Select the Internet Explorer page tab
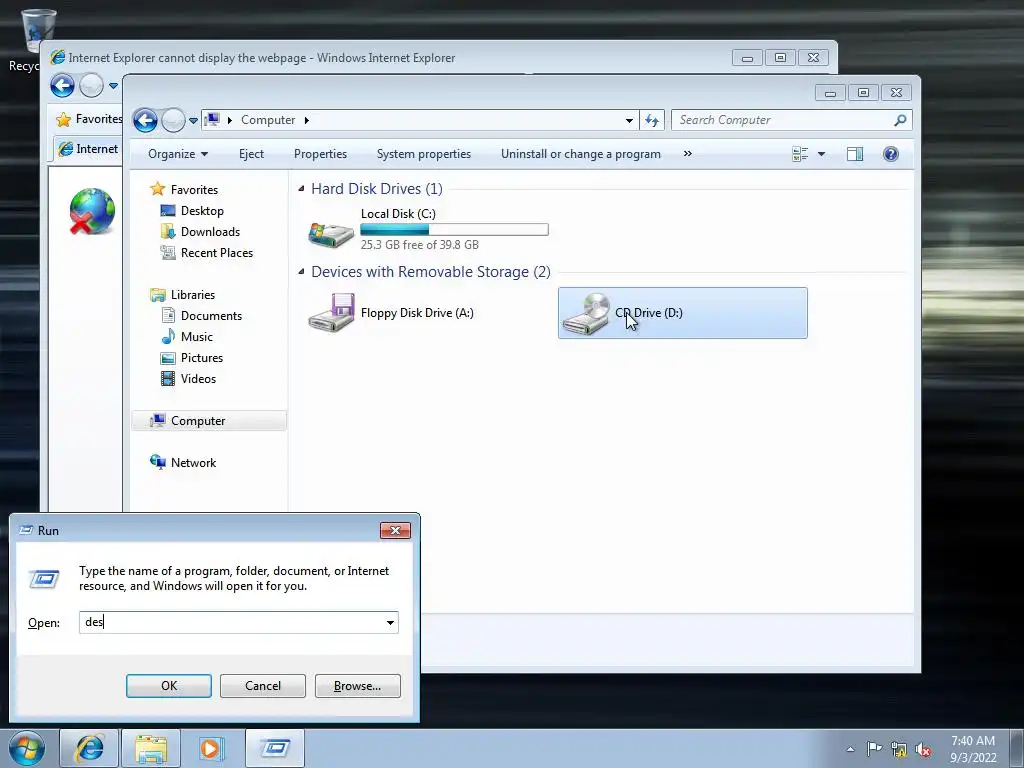1024x768 pixels. (88, 149)
